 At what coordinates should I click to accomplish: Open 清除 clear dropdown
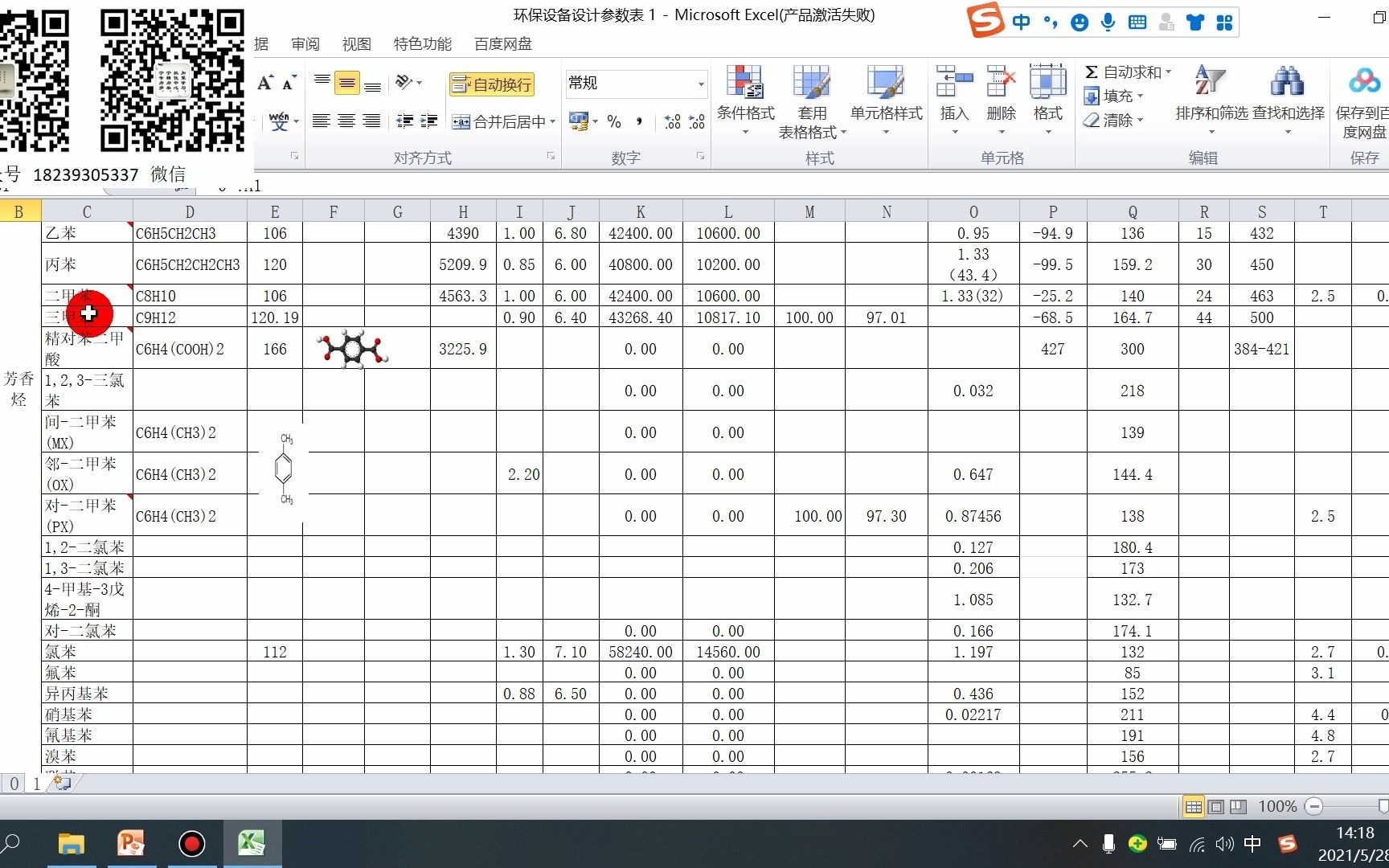[x=1113, y=121]
